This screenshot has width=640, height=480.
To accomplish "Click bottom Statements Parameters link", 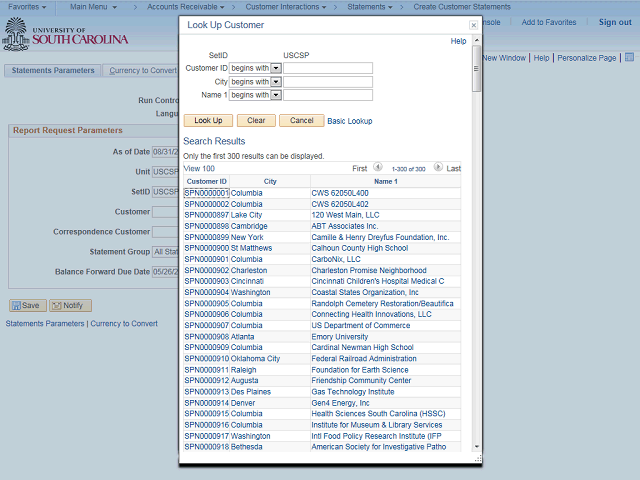I will click(45, 324).
